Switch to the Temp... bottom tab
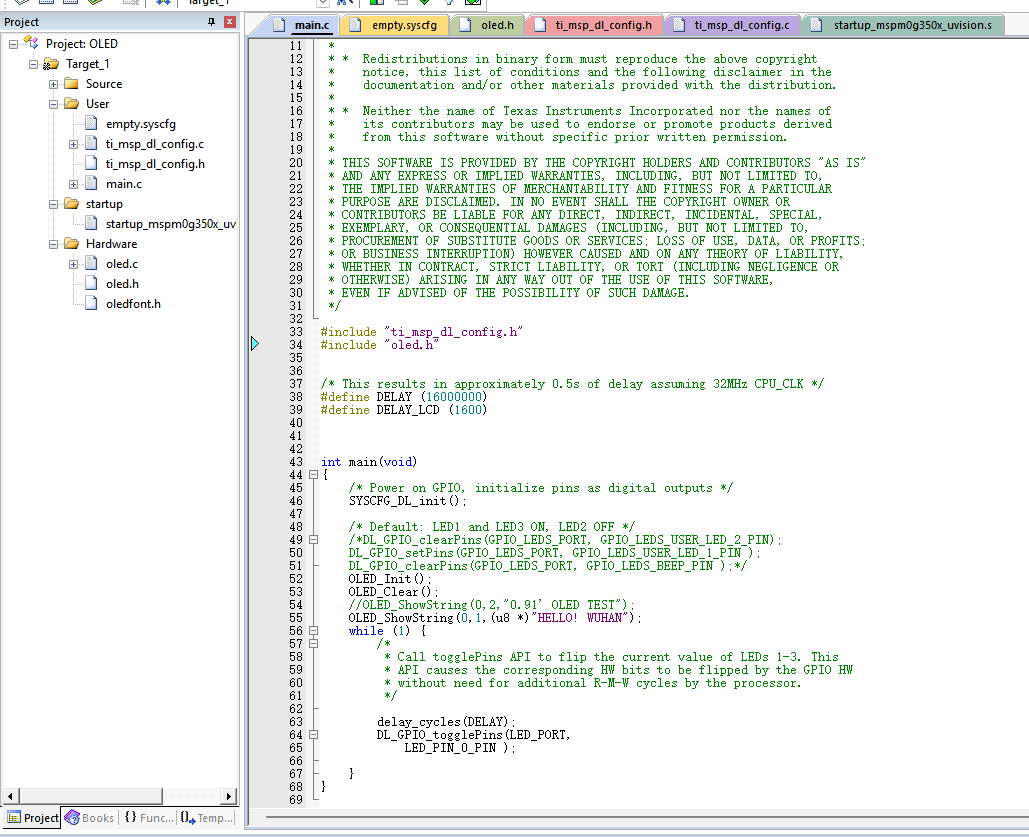The image size is (1029, 837). (x=207, y=818)
